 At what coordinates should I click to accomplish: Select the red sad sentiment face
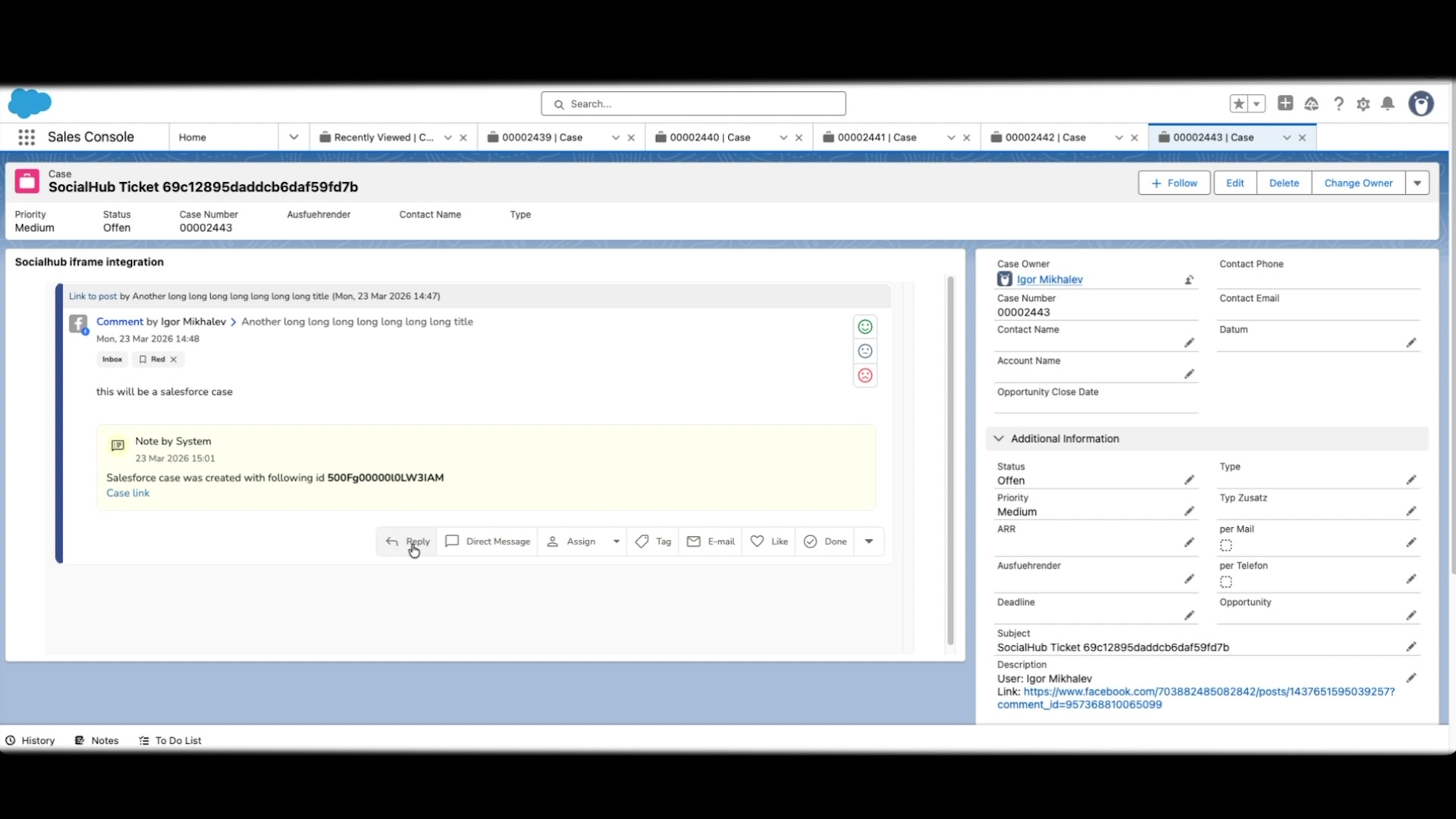(865, 375)
